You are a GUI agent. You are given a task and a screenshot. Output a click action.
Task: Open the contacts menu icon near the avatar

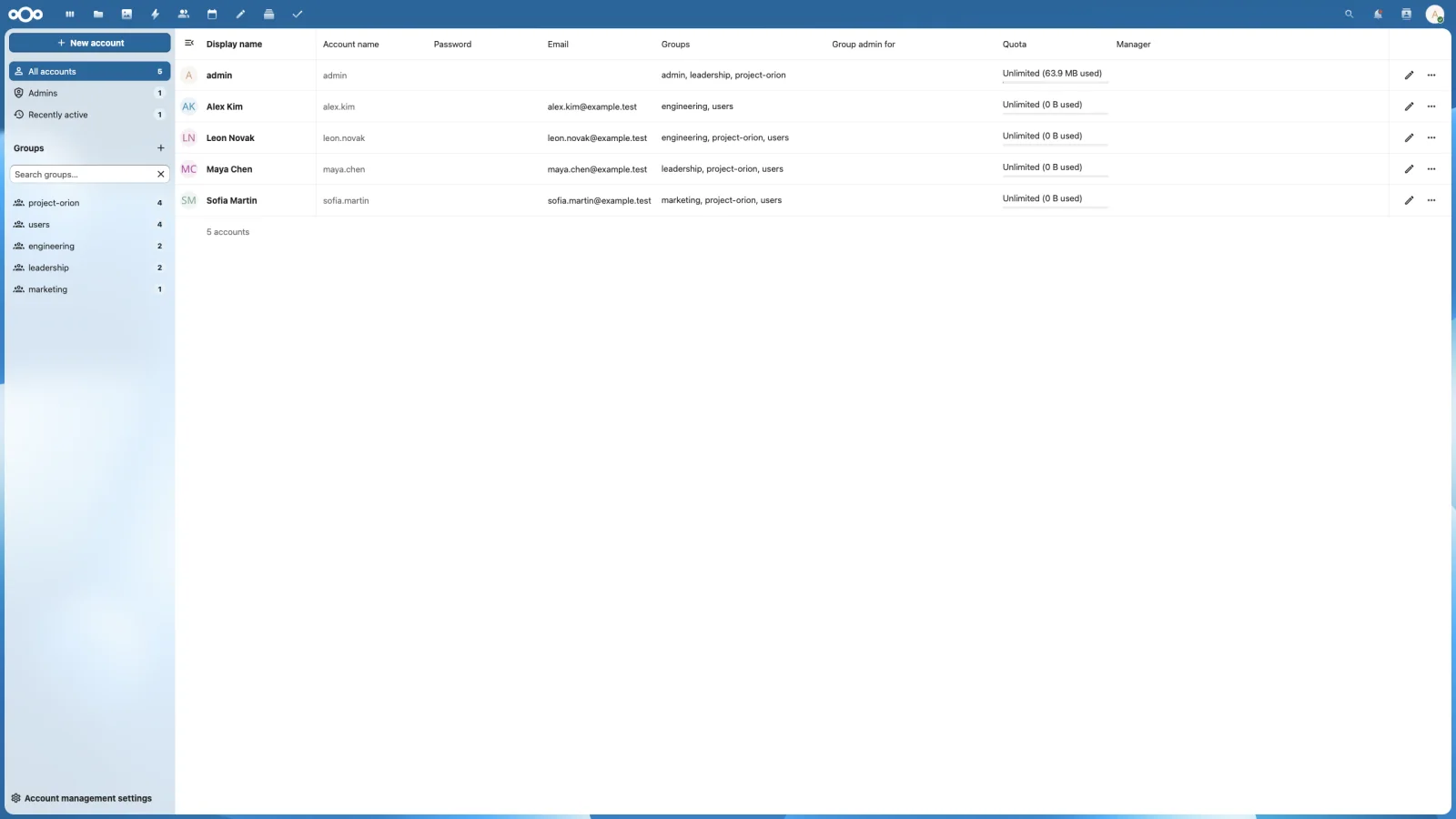[1406, 14]
